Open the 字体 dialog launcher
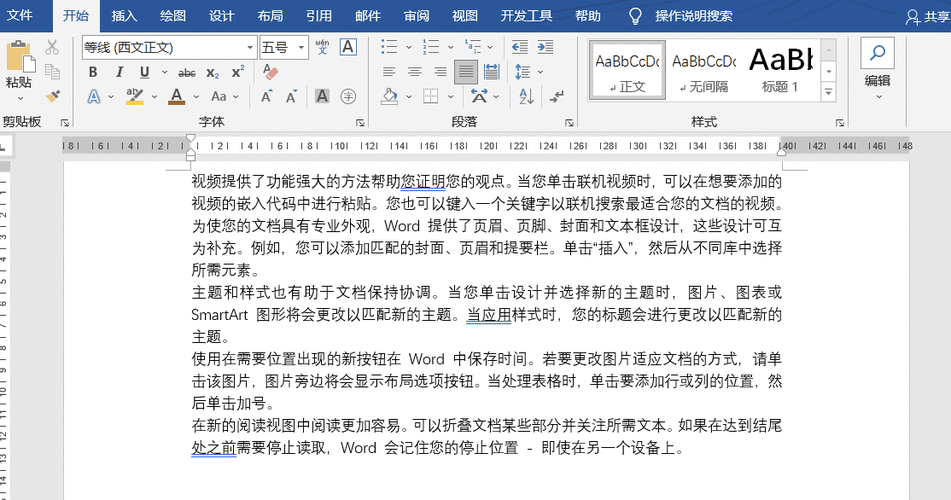This screenshot has height=500, width=951. (360, 123)
